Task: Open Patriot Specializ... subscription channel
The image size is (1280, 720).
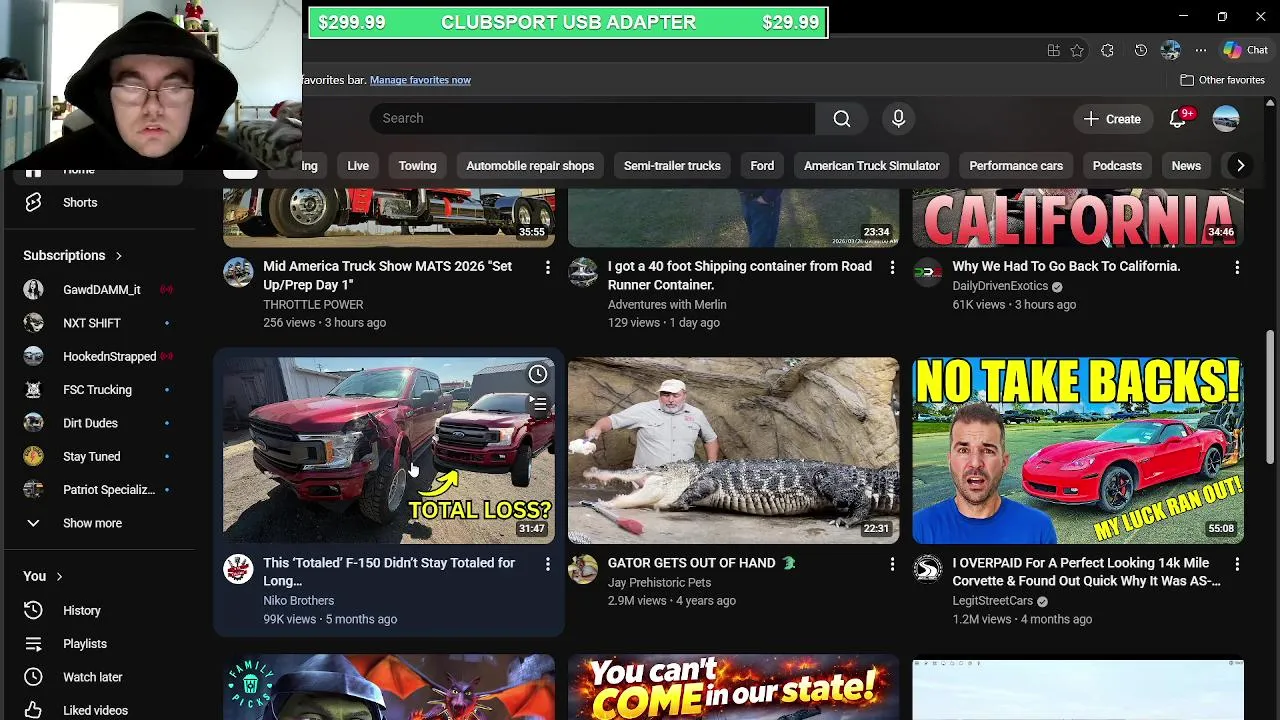Action: pyautogui.click(x=98, y=490)
